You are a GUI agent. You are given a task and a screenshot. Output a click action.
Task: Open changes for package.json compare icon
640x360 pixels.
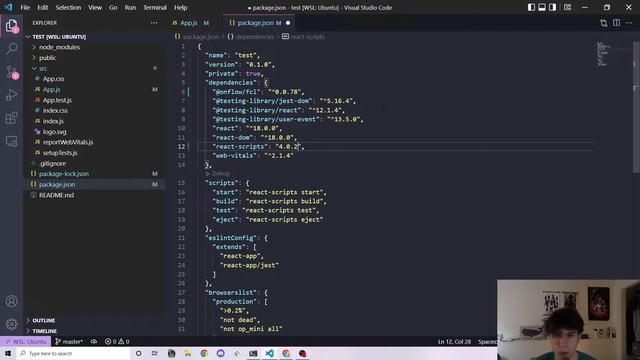(x=604, y=23)
